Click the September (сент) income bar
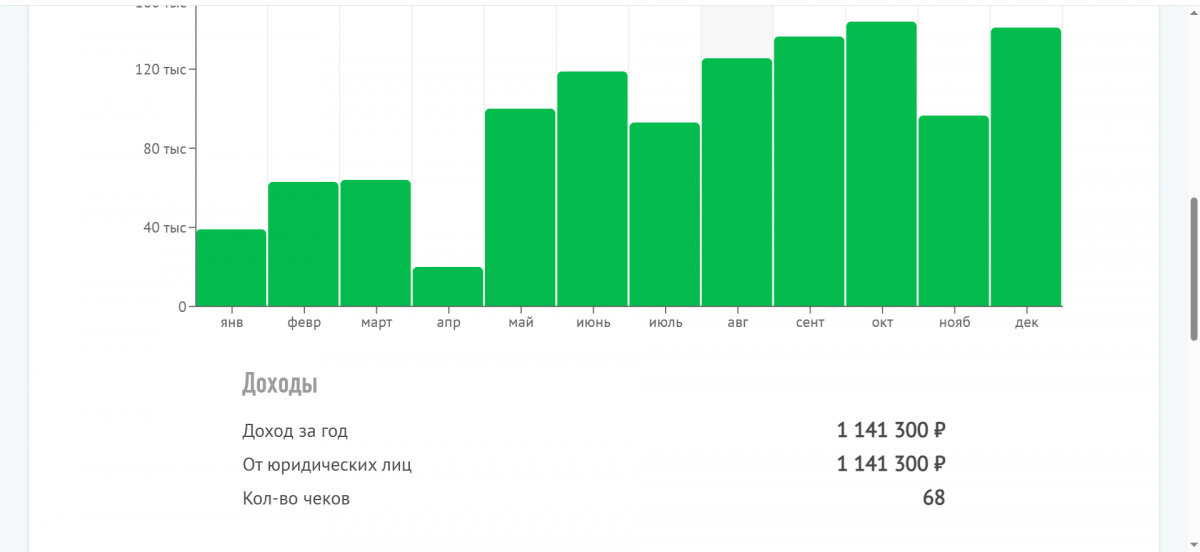This screenshot has width=1200, height=552. tap(809, 171)
